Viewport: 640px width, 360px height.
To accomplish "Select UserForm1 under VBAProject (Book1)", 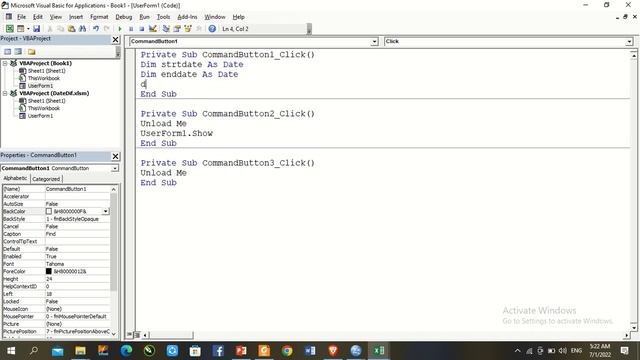I will [40, 86].
